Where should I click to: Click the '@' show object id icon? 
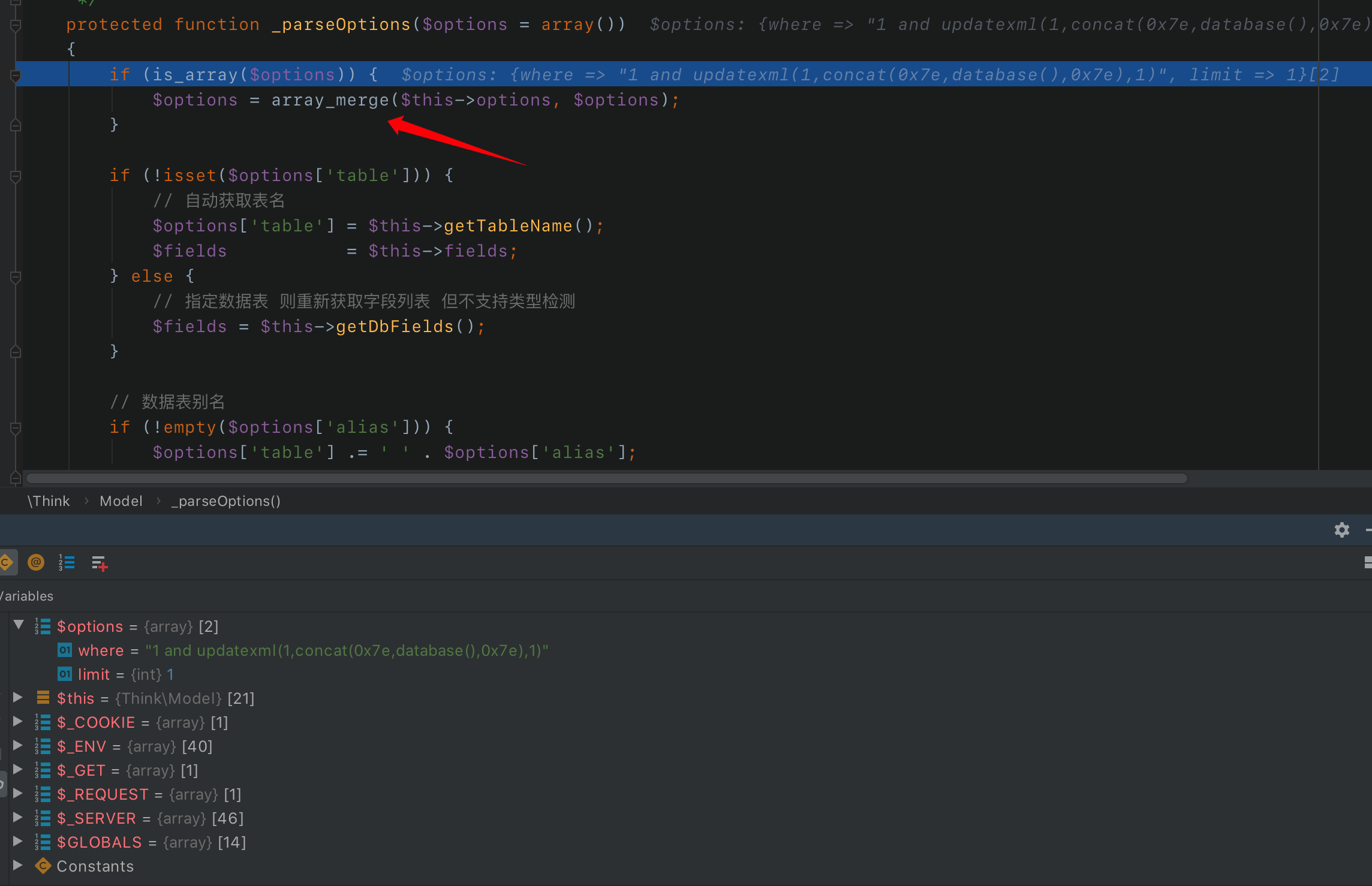click(36, 562)
